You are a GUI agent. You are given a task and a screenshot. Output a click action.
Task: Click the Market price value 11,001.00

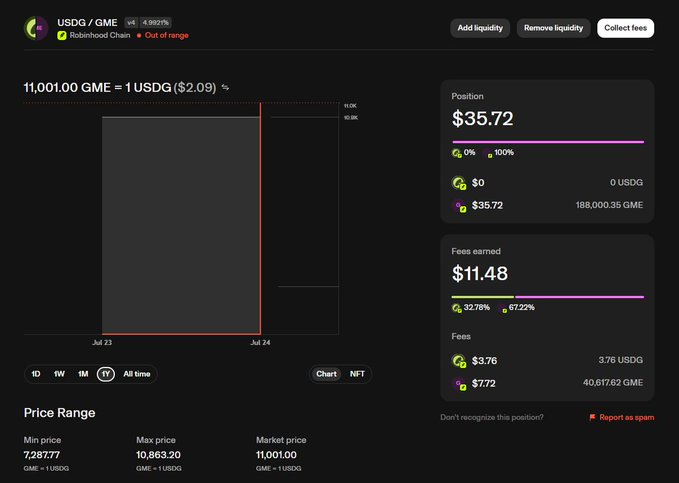(x=276, y=455)
